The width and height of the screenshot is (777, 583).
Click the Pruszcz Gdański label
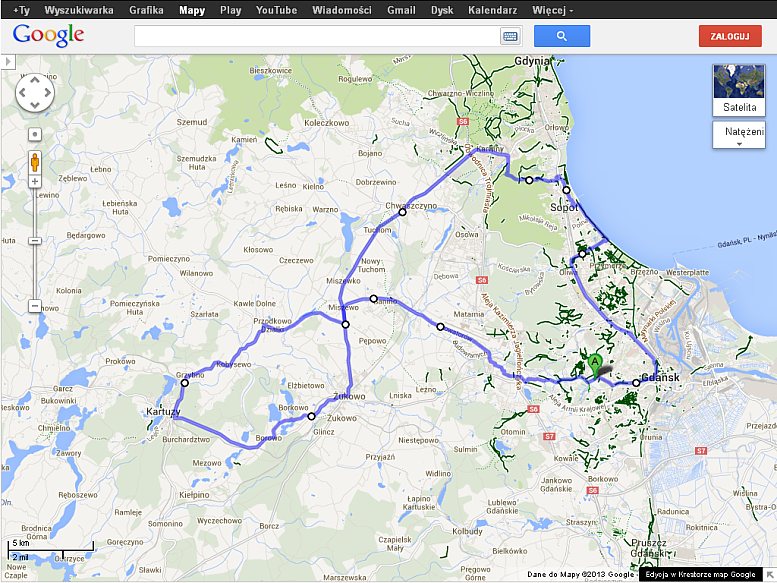pyautogui.click(x=649, y=548)
